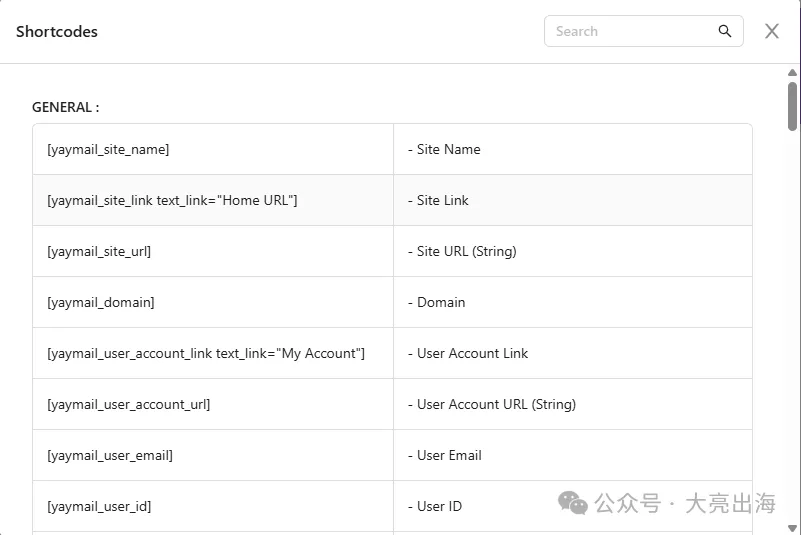Click the "- Site Name" description
Image resolution: width=801 pixels, height=535 pixels.
444,149
